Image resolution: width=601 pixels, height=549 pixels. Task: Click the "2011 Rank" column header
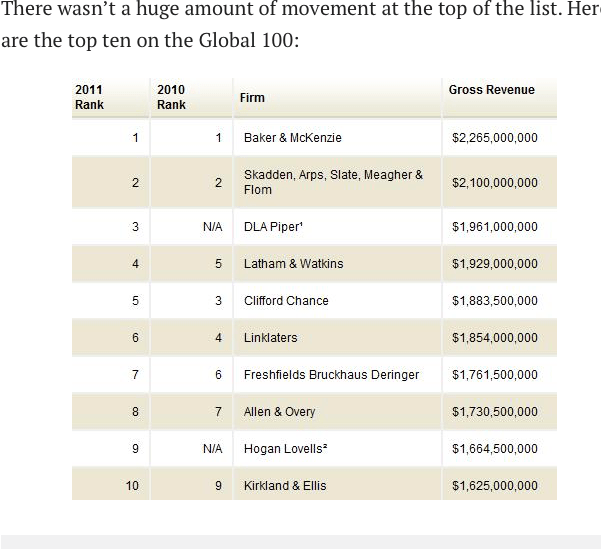click(x=90, y=97)
